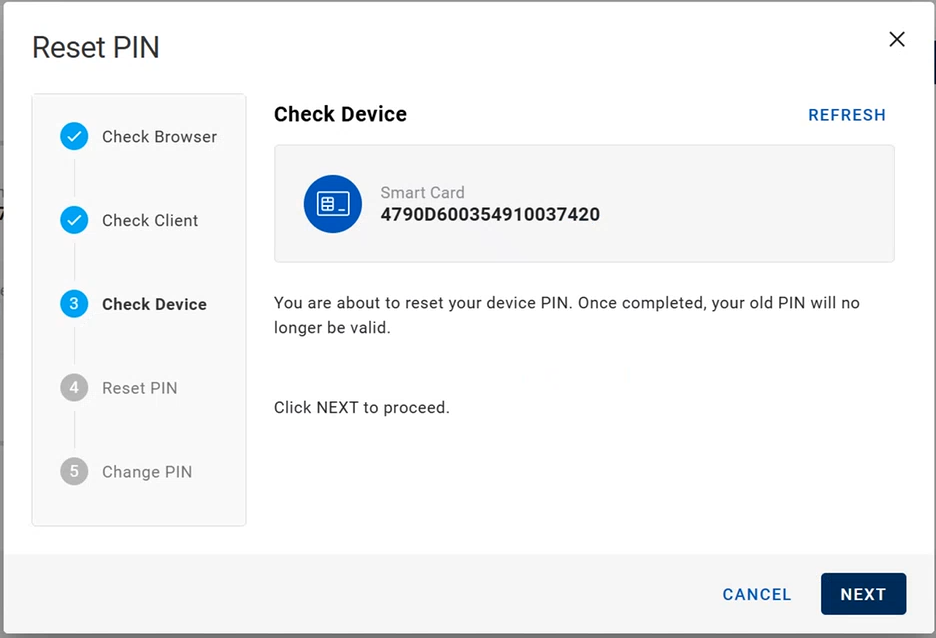This screenshot has height=638, width=936.
Task: Click the 'Click NEXT to proceed.' text
Action: point(362,408)
